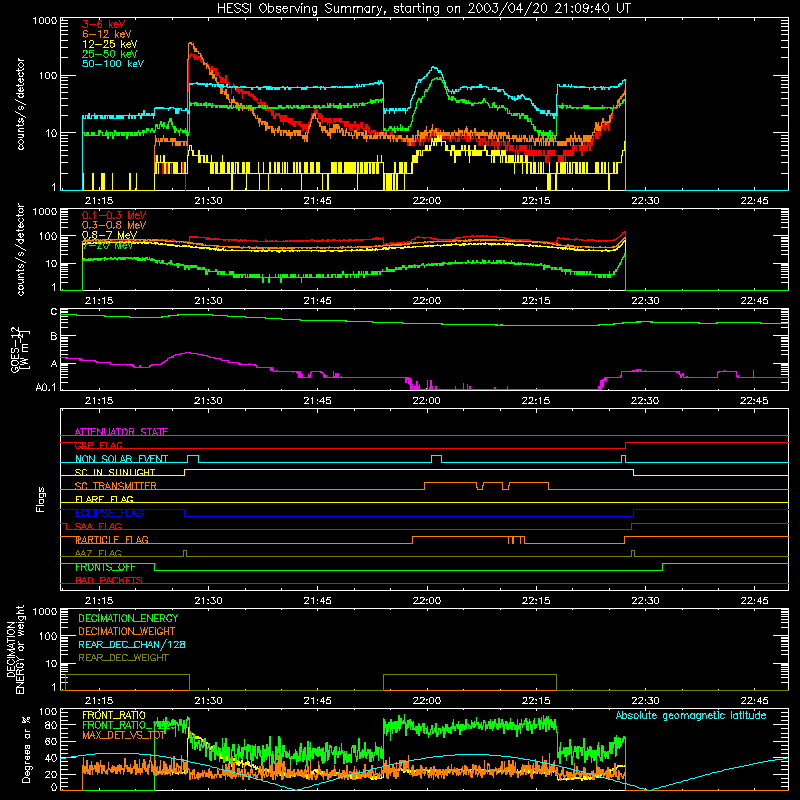Click the red BAD_PACKETS label
Screen dimensions: 800x800
pyautogui.click(x=109, y=580)
